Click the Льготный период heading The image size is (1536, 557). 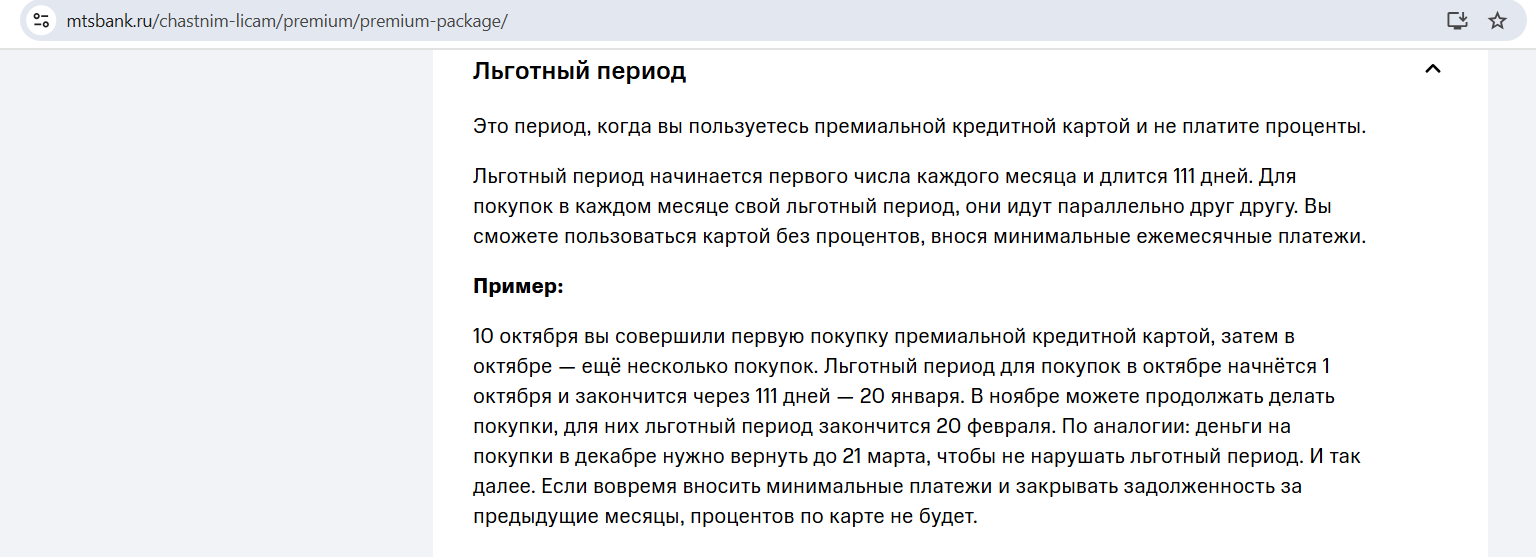pos(579,71)
